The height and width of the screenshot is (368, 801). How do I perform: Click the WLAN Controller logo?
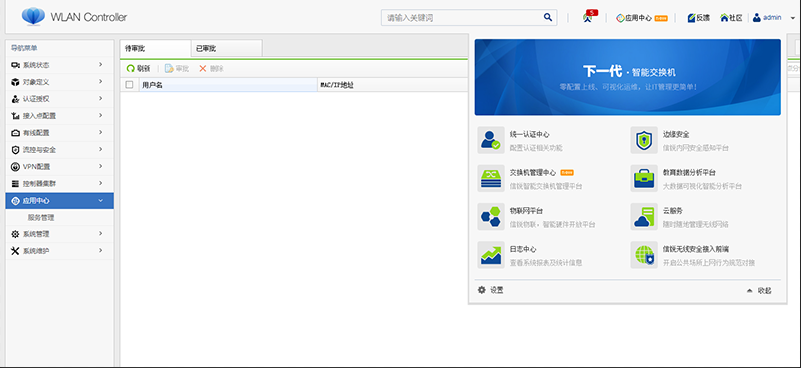point(33,17)
